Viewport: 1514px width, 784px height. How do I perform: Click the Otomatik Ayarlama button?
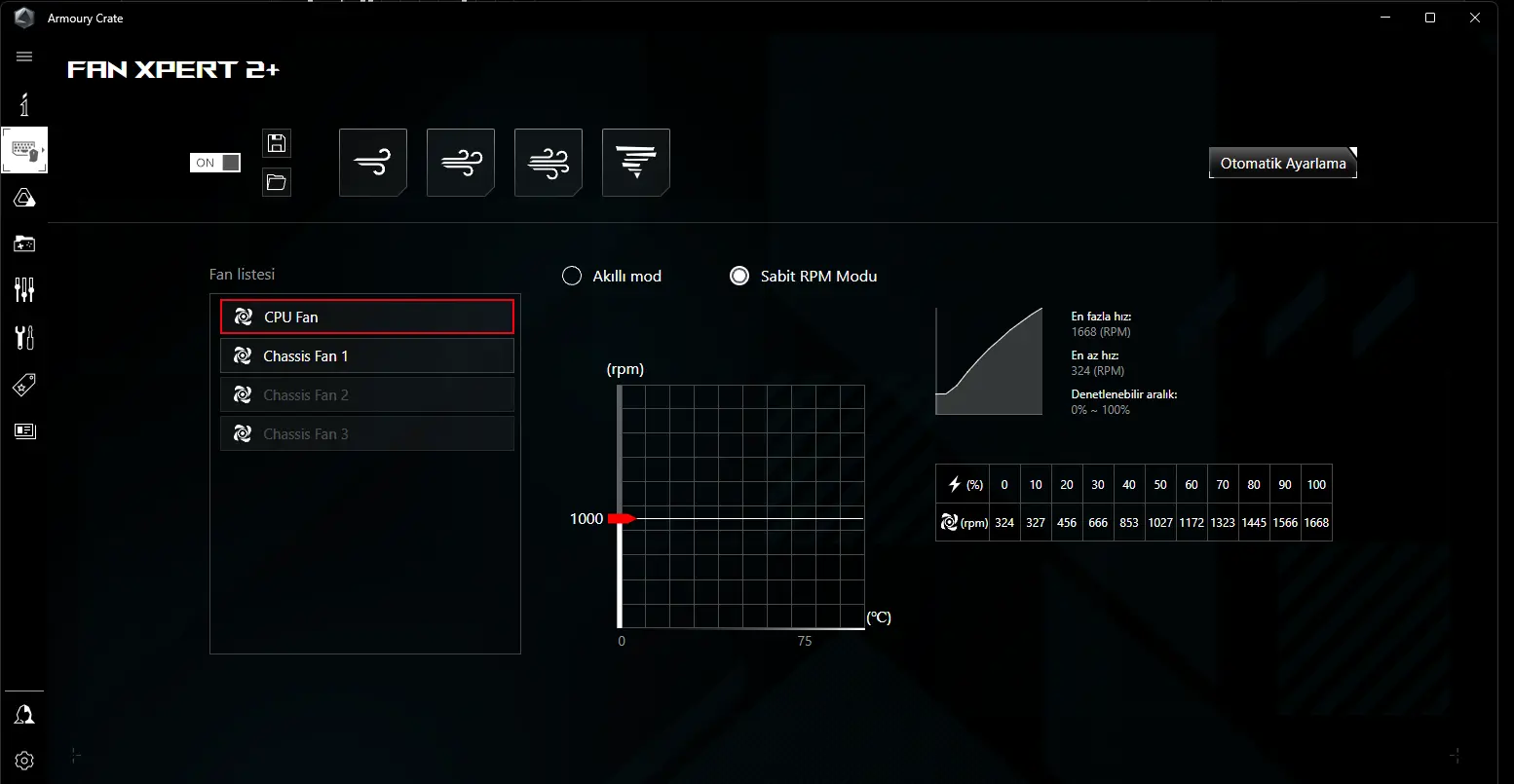click(x=1282, y=163)
